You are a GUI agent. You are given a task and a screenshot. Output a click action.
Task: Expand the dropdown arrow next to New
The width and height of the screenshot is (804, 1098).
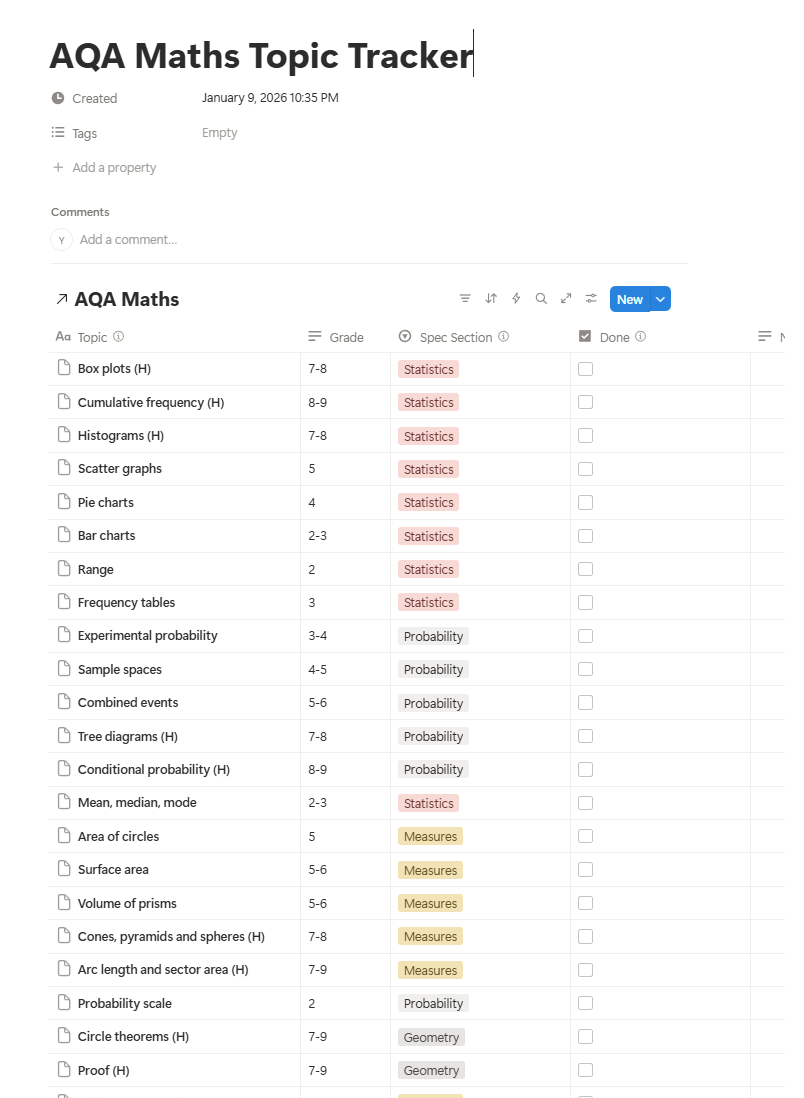pos(660,299)
